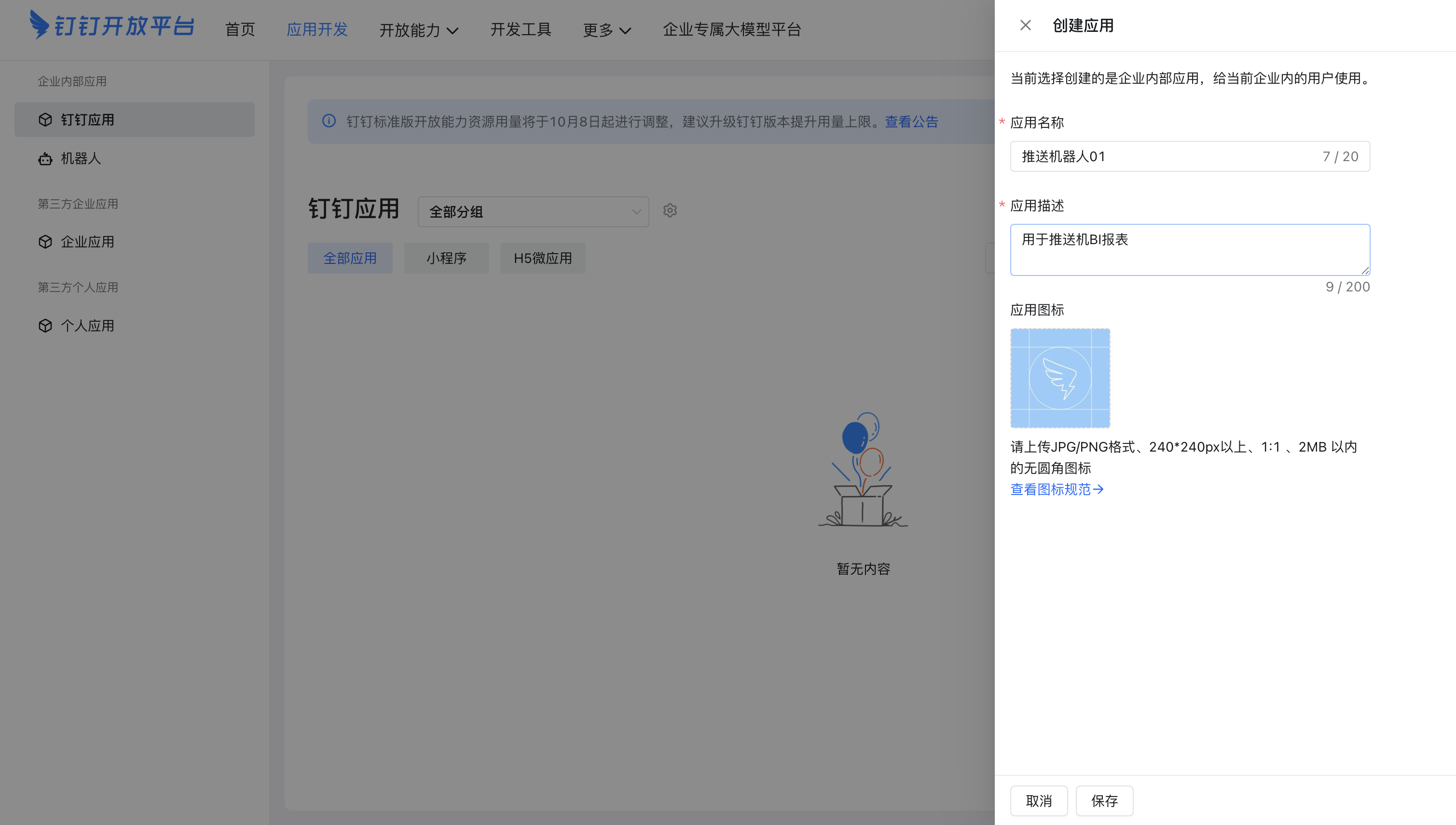Click the cube icon beside 个人应用
Viewport: 1456px width, 825px height.
[x=45, y=326]
